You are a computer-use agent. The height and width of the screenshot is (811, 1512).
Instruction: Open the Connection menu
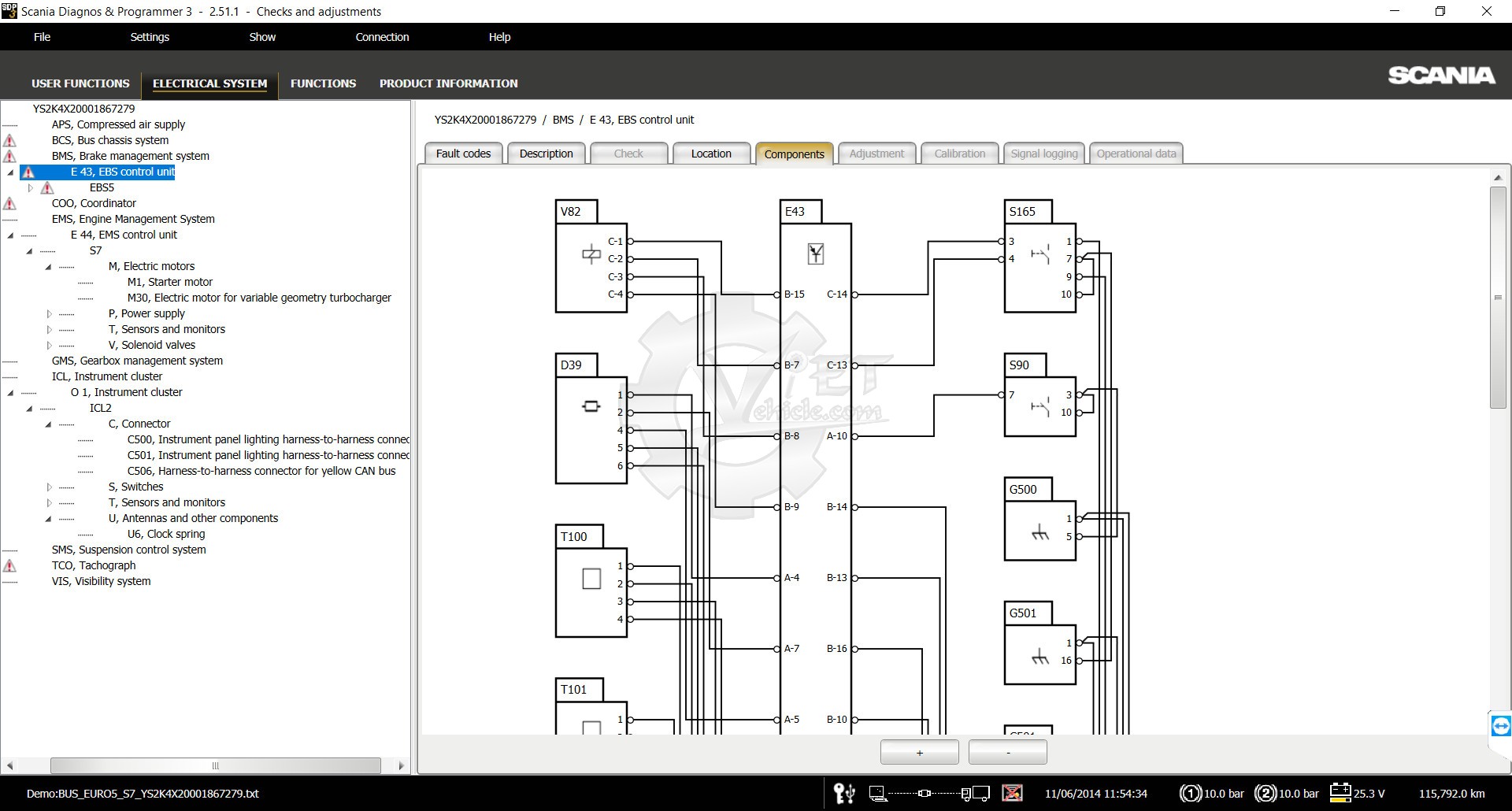(382, 37)
